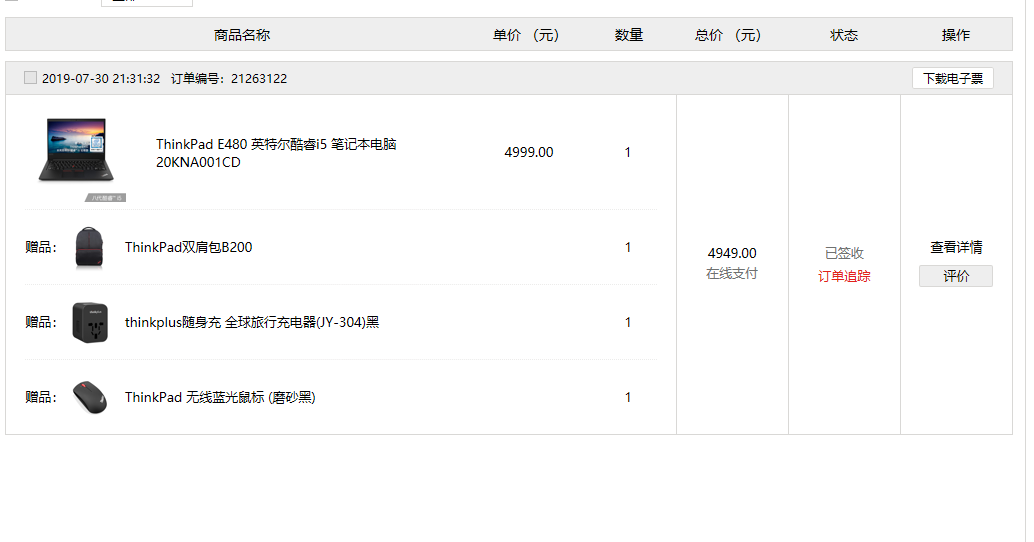Open the ThinkPad E480 laptop thumbnail
Viewport: 1034px width, 542px height.
[x=76, y=150]
